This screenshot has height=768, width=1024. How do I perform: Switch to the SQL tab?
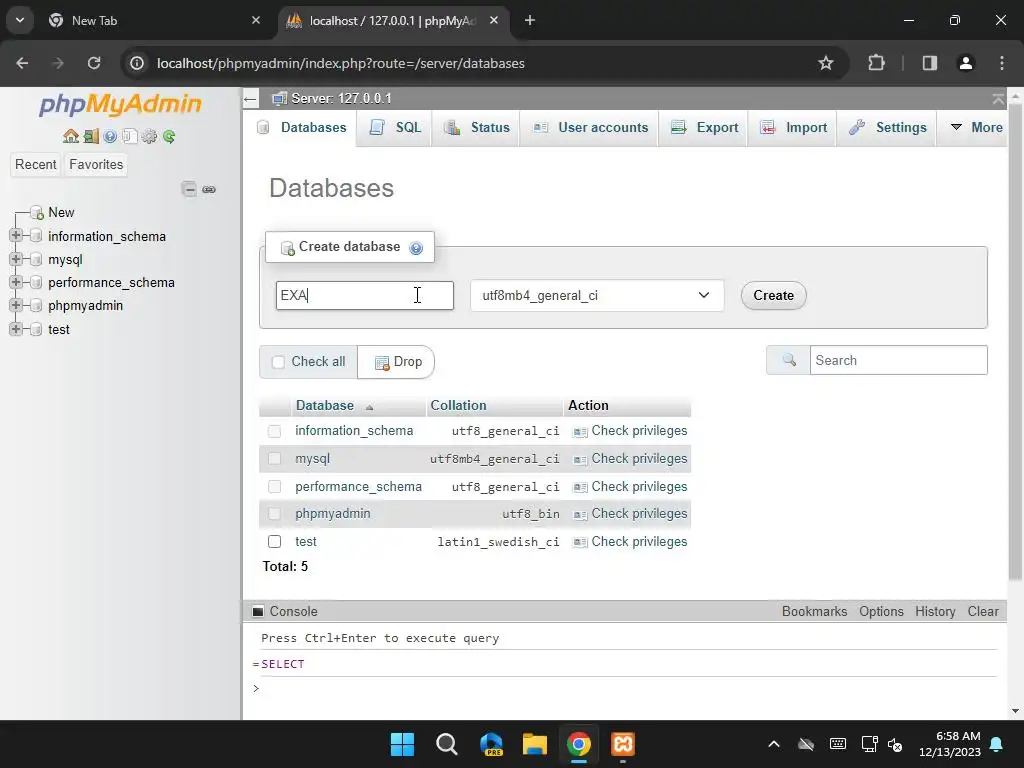click(394, 127)
